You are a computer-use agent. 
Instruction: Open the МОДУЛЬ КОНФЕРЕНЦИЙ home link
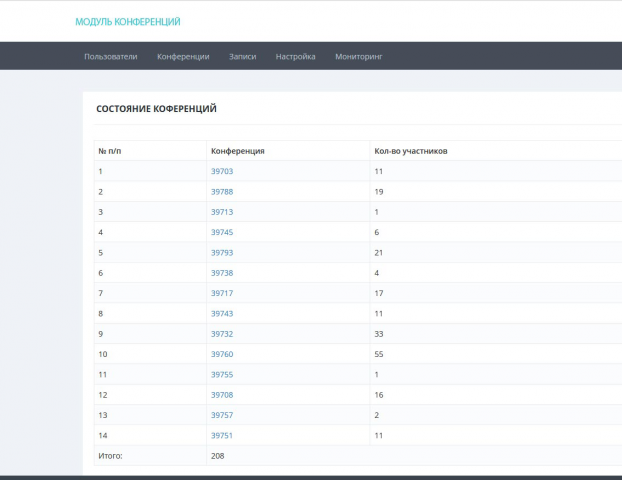pyautogui.click(x=128, y=22)
